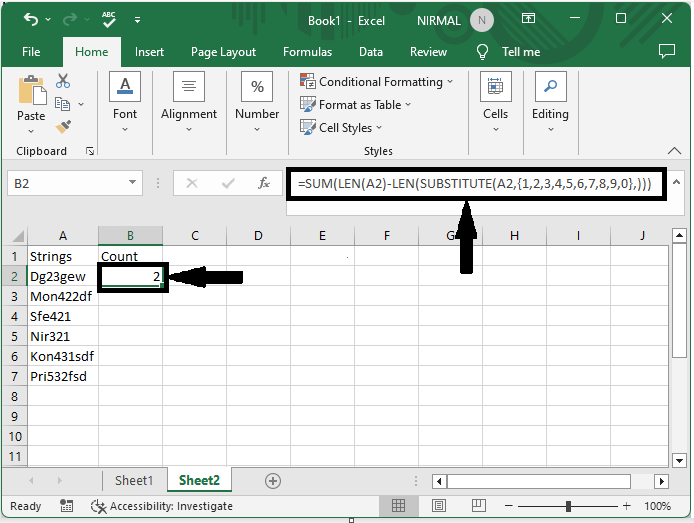
Task: Click the macro recording status icon
Action: 66,506
